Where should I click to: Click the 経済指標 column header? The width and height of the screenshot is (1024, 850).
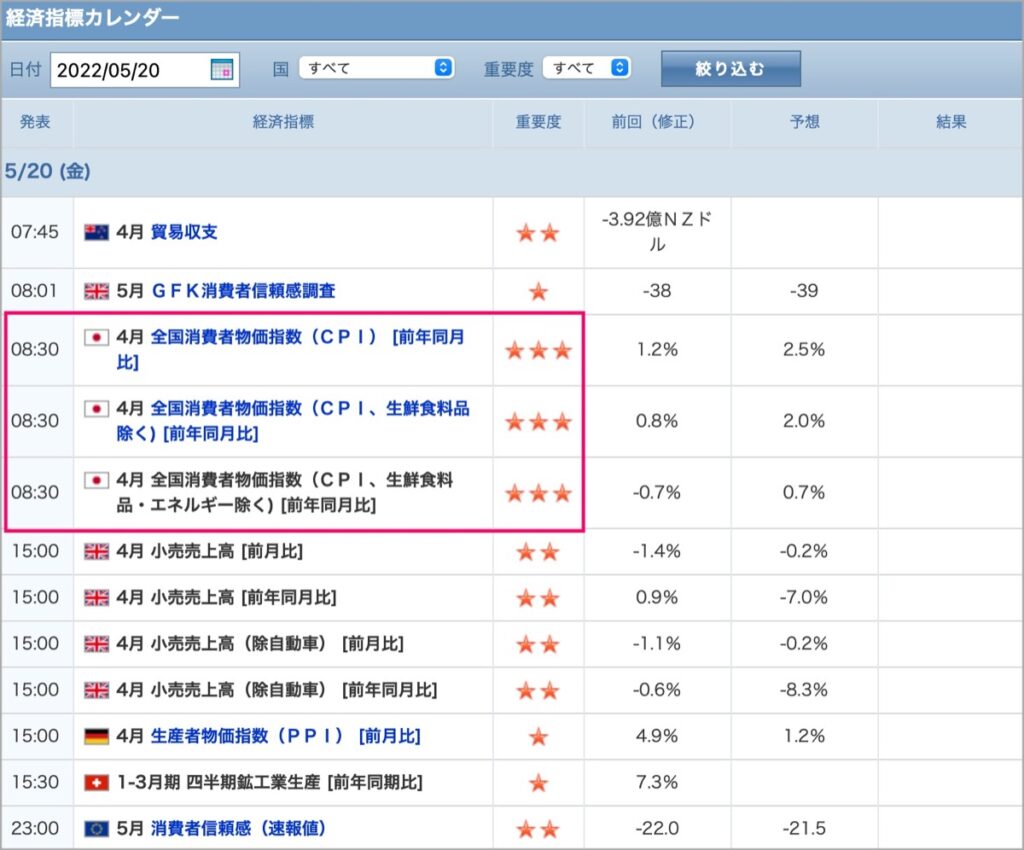[283, 121]
